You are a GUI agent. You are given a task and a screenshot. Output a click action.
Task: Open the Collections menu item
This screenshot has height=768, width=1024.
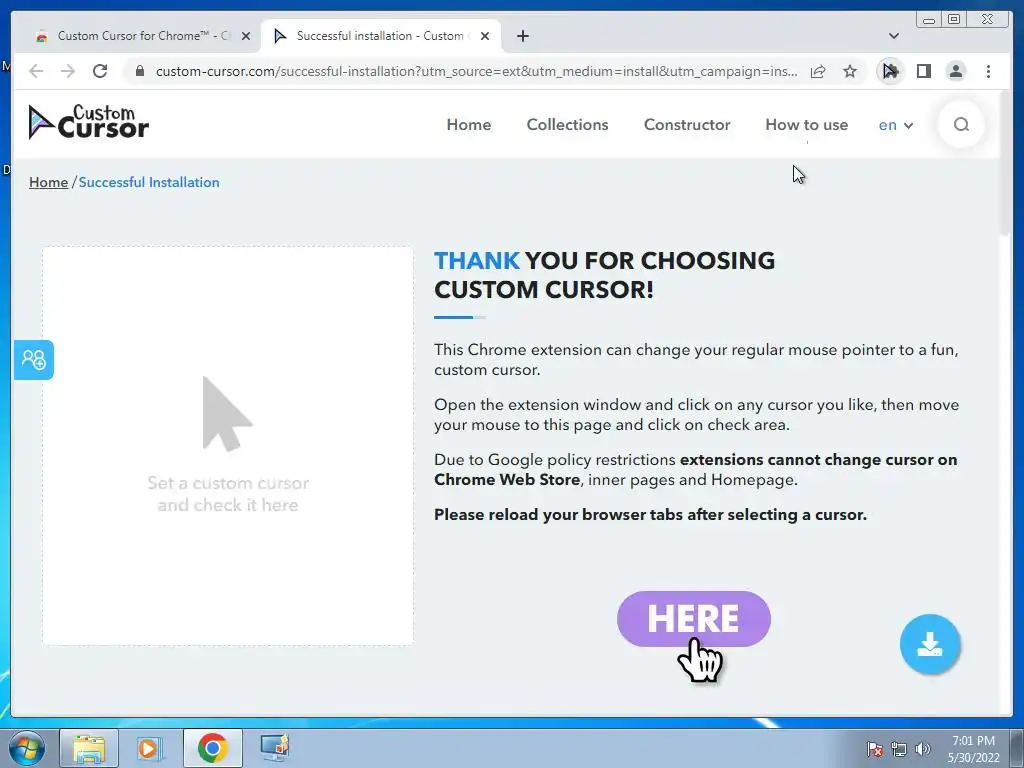(x=567, y=125)
